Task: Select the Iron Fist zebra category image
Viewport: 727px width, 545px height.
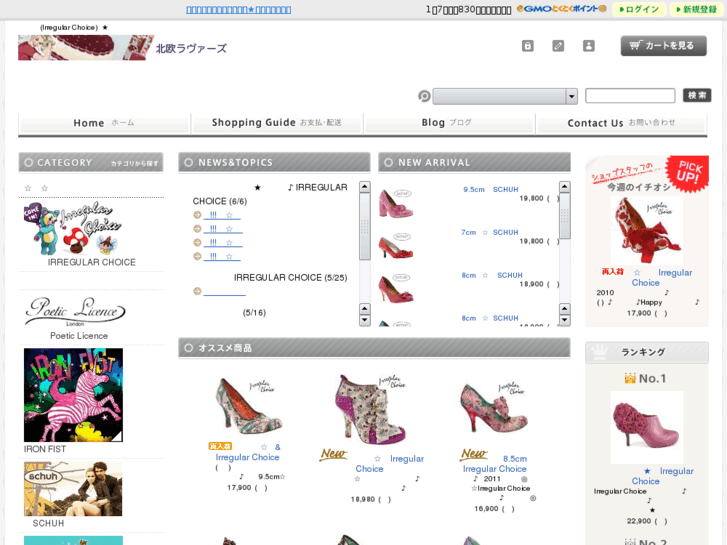Action: click(x=73, y=395)
